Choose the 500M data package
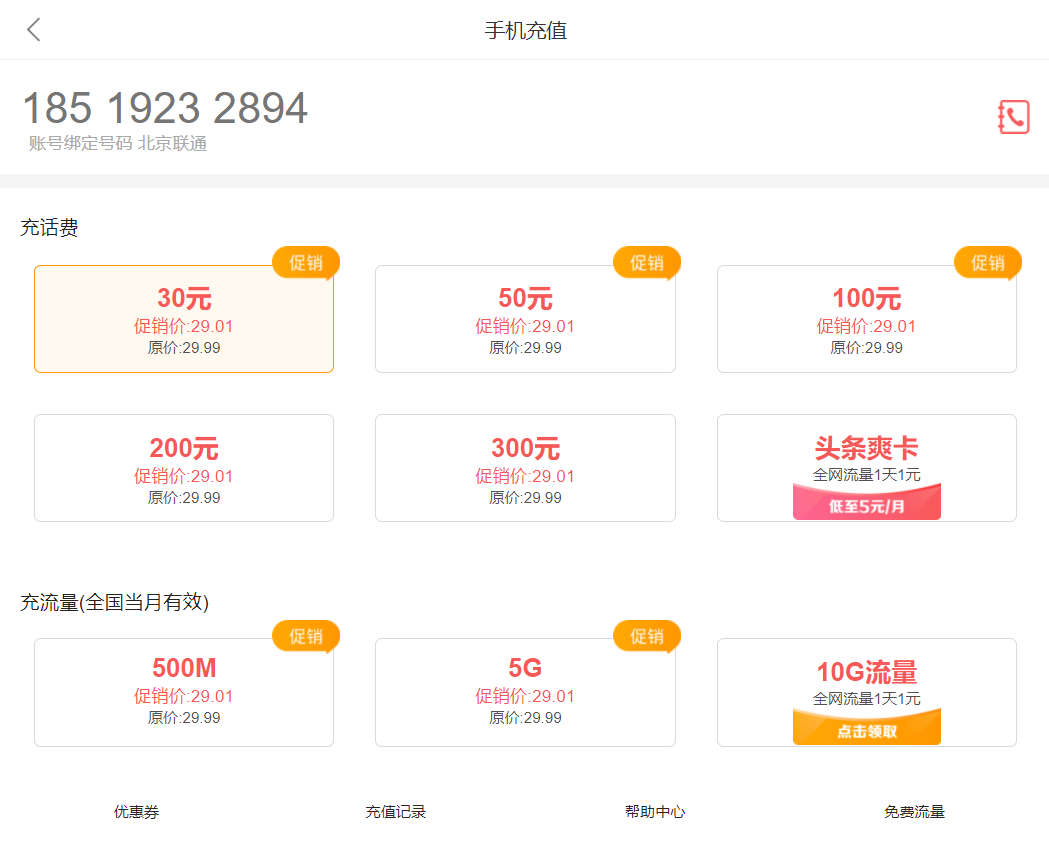The height and width of the screenshot is (841, 1049). [x=184, y=692]
